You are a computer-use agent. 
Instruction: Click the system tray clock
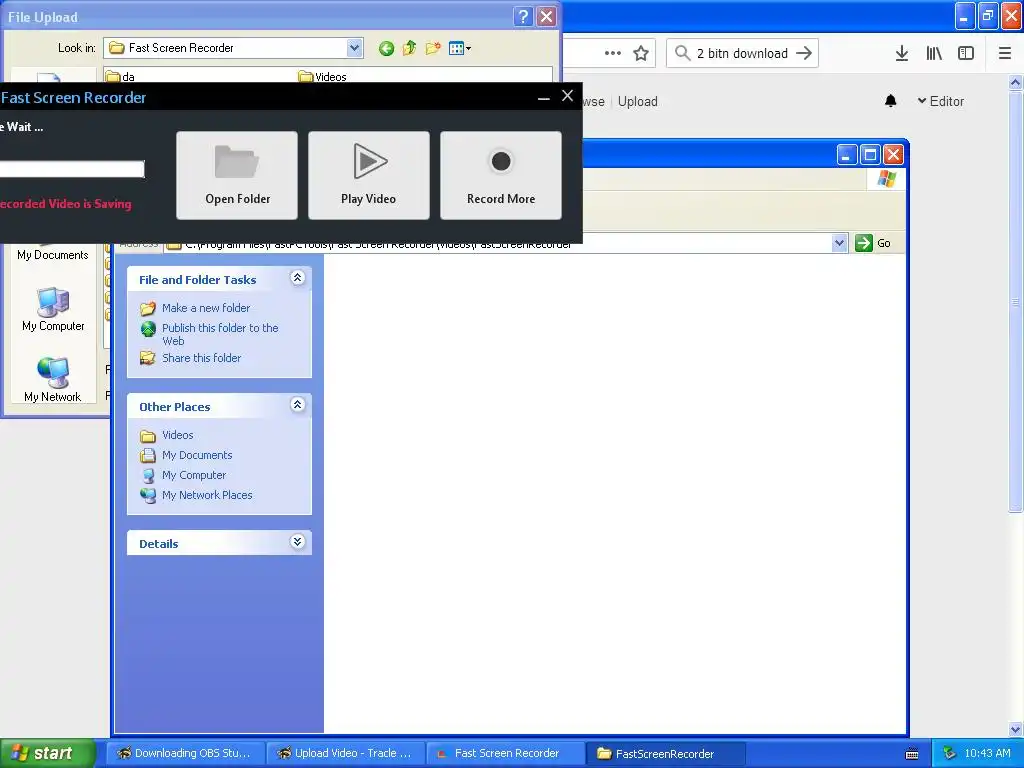(987, 754)
